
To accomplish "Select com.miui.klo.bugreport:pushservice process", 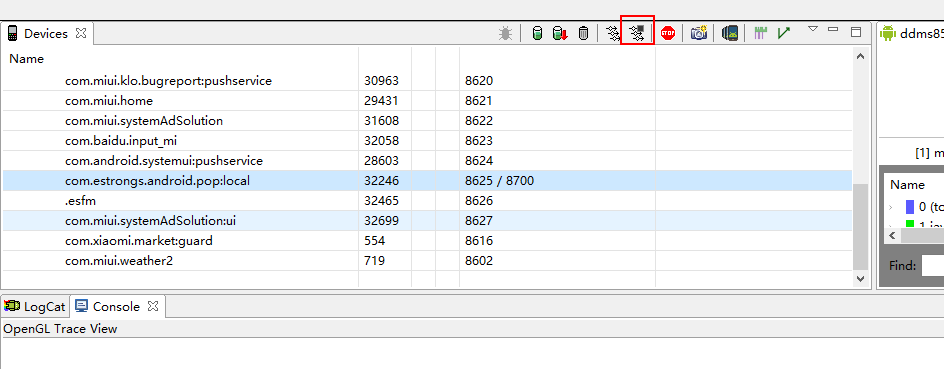I will 169,81.
